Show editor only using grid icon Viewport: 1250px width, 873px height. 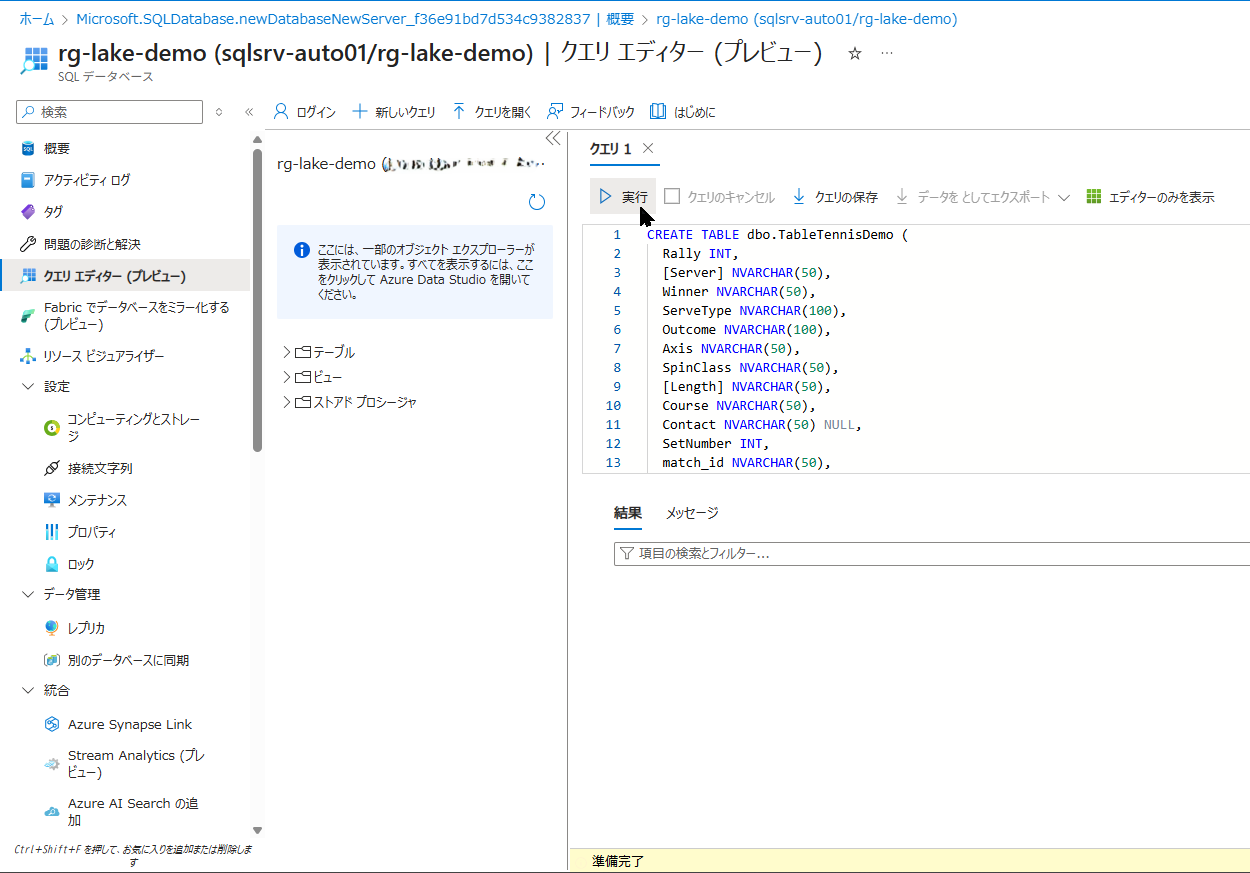tap(1094, 197)
